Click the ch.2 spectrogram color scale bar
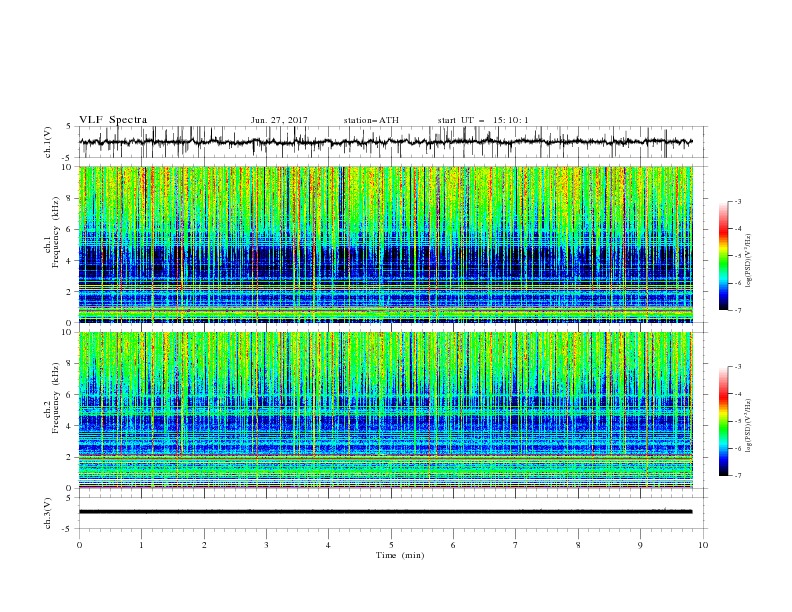 pos(723,421)
